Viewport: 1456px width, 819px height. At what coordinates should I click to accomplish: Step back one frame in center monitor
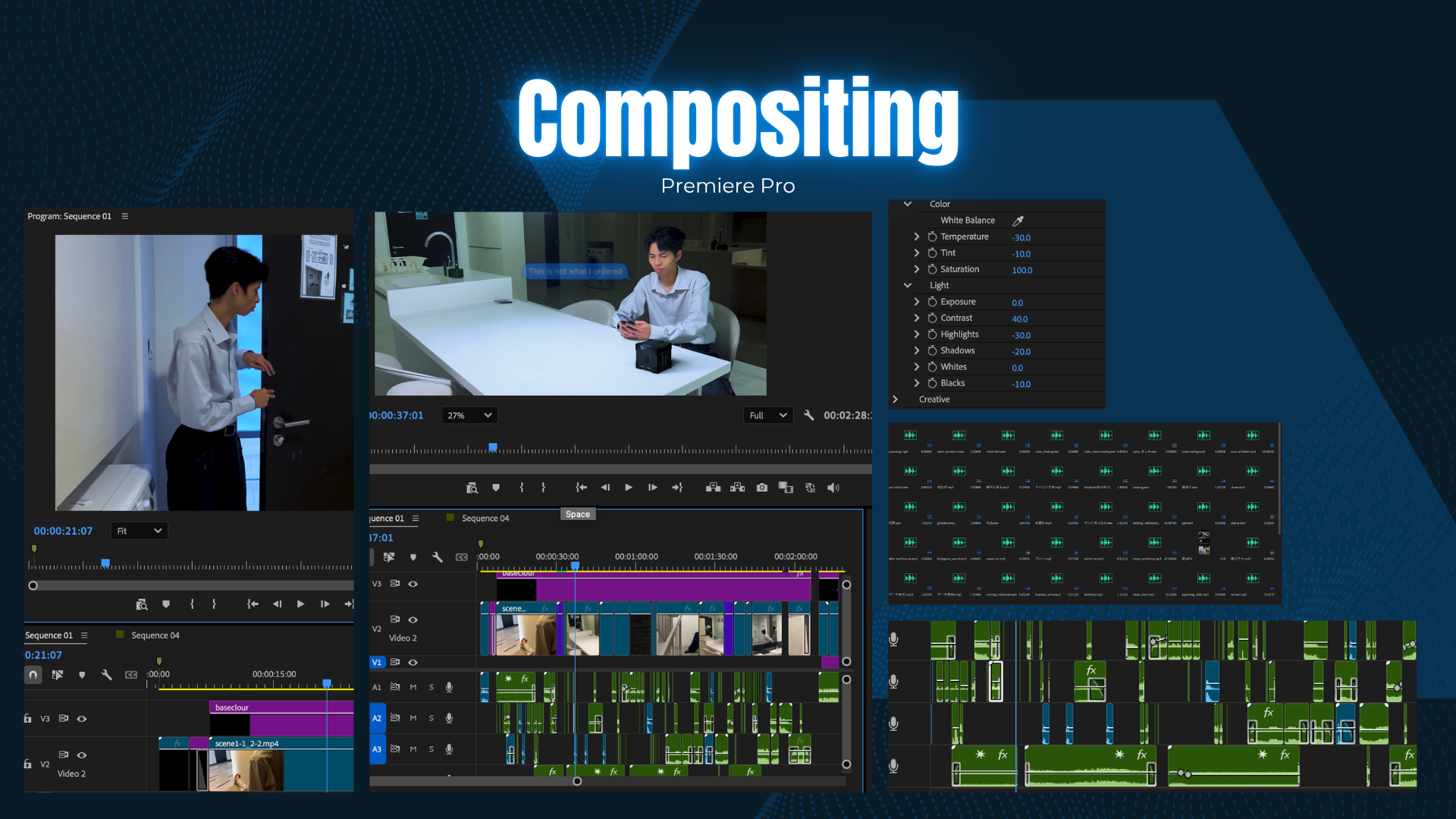605,488
